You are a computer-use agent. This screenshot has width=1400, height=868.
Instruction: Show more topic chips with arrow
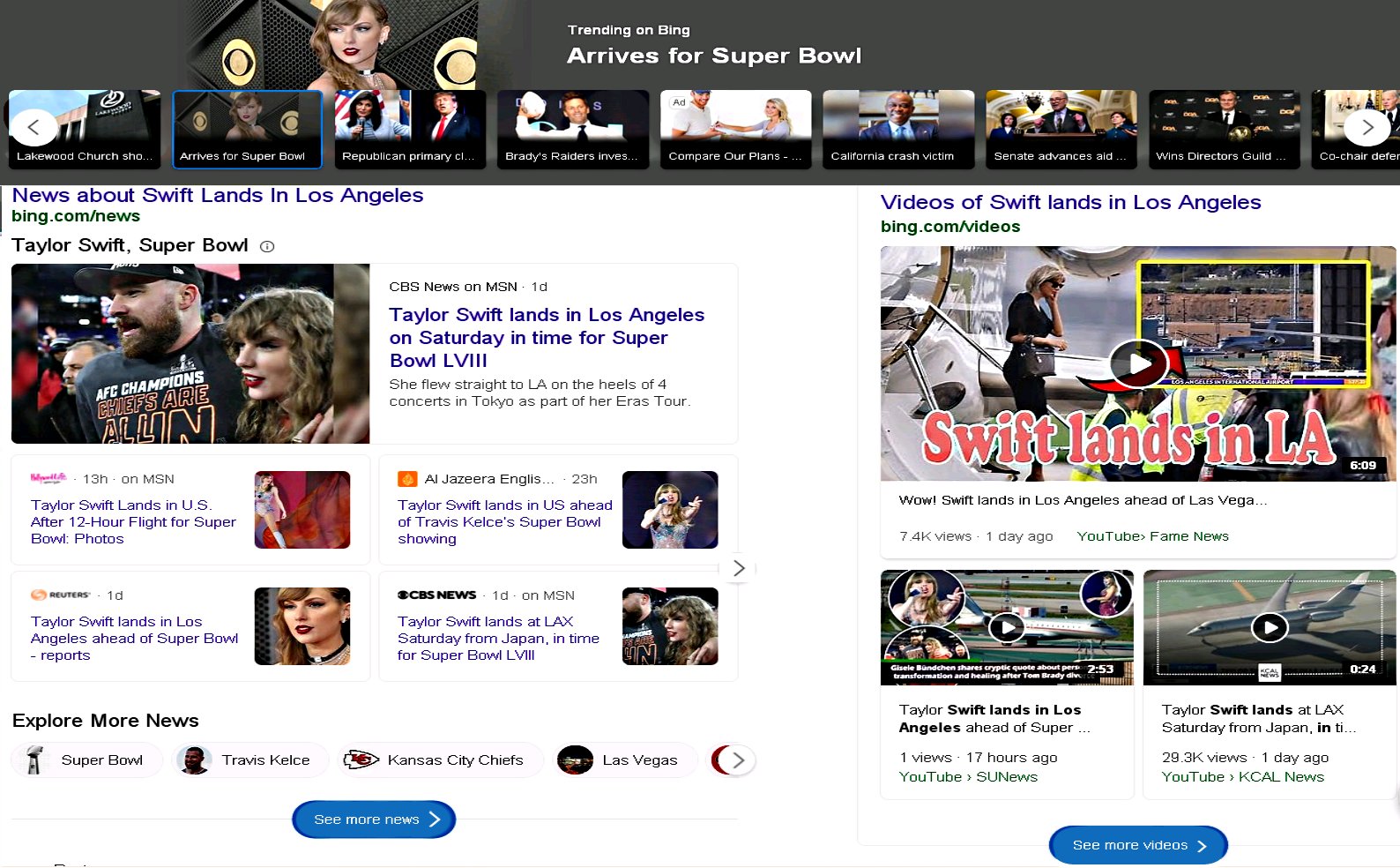point(739,759)
